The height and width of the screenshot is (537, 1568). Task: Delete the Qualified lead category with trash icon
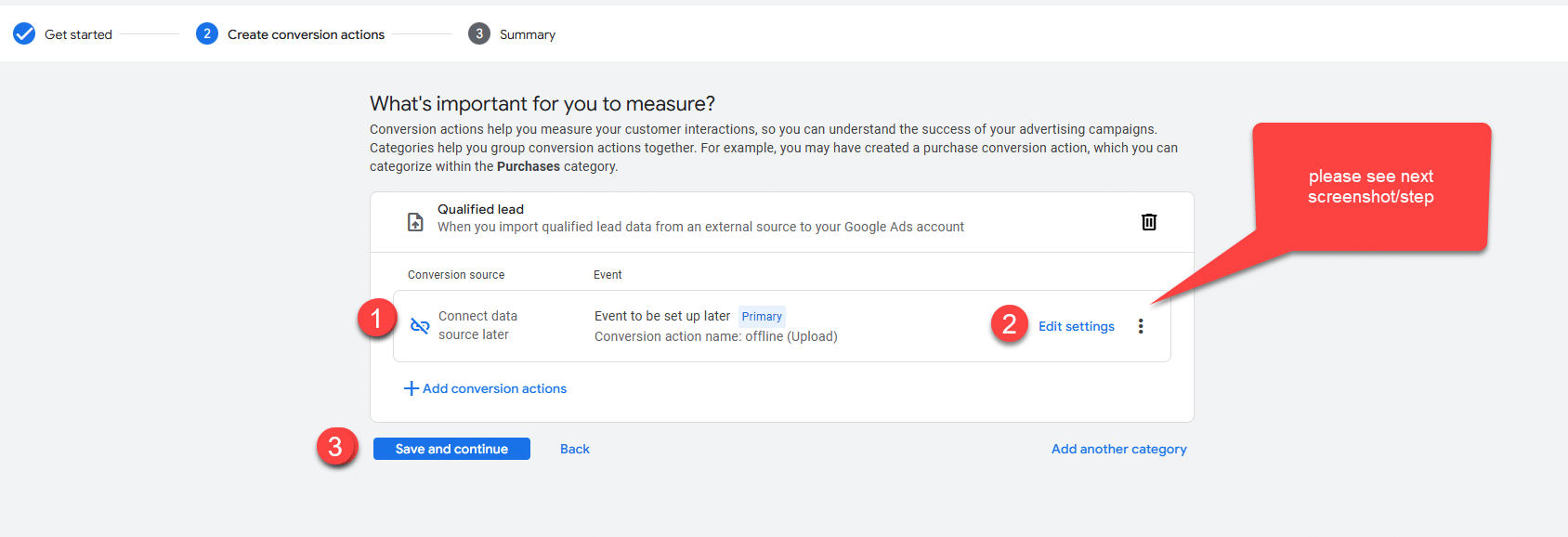coord(1148,222)
